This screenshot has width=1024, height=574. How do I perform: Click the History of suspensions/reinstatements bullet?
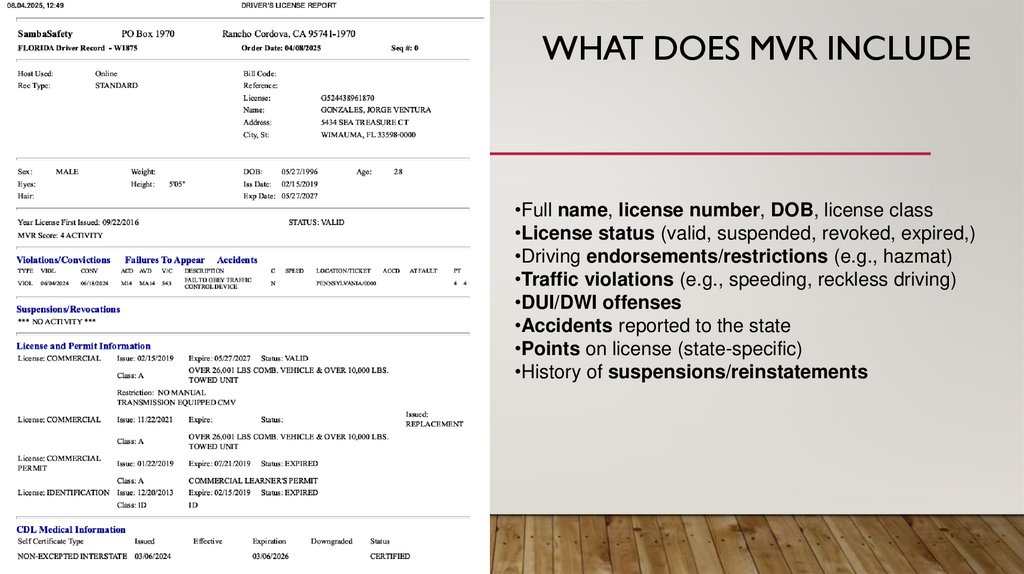pos(692,372)
